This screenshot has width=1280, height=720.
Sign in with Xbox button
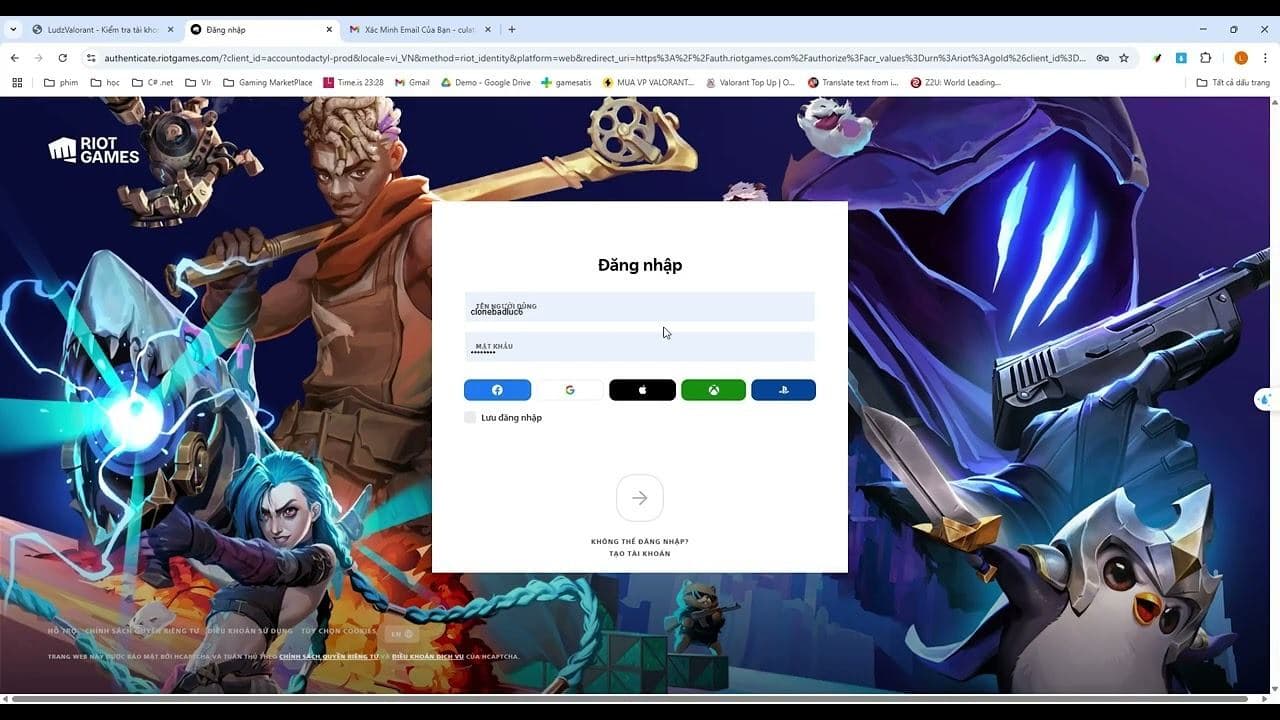click(x=713, y=390)
